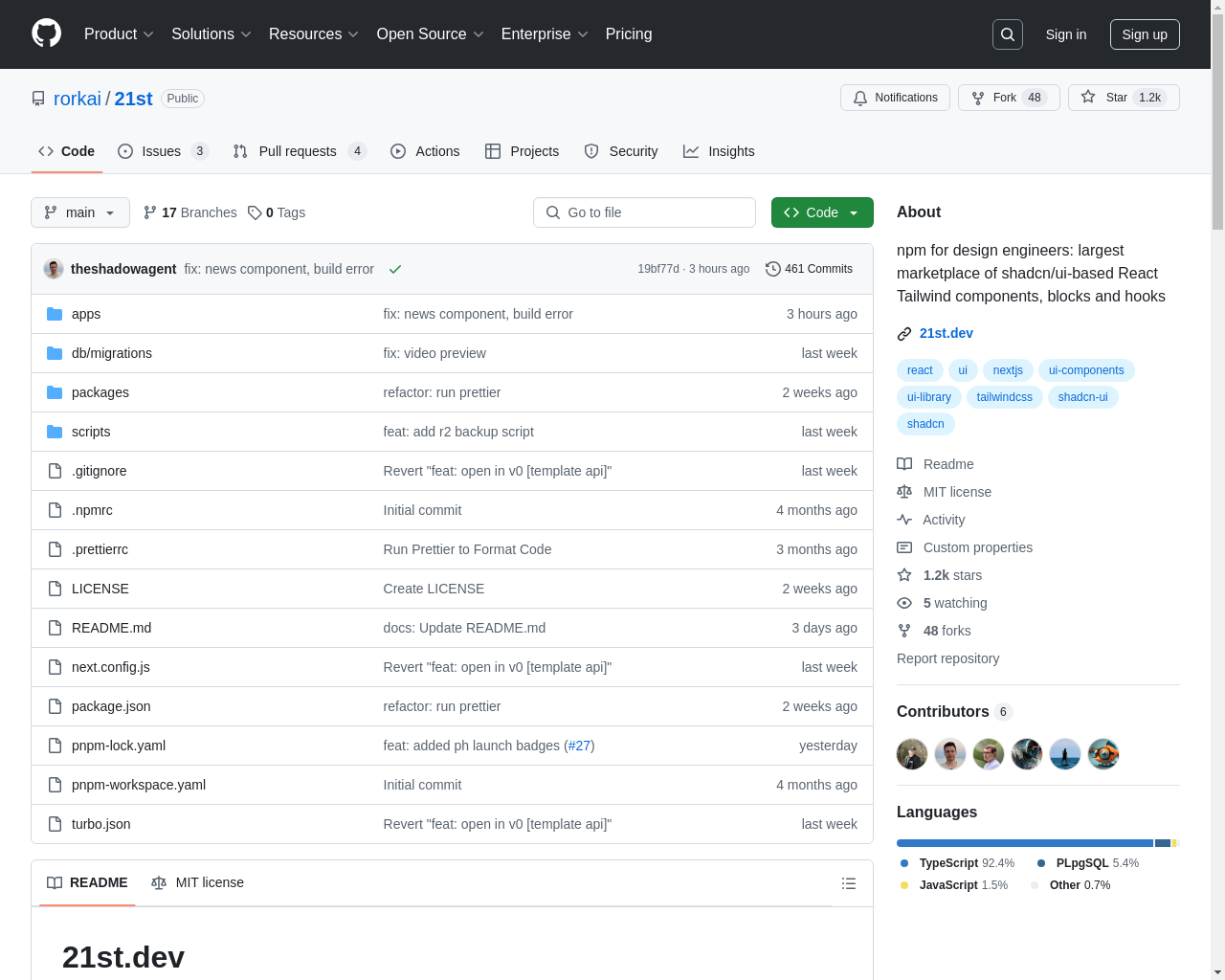Screen dimensions: 1225x980
Task: Switch to the Pull requests tab
Action: 300,151
